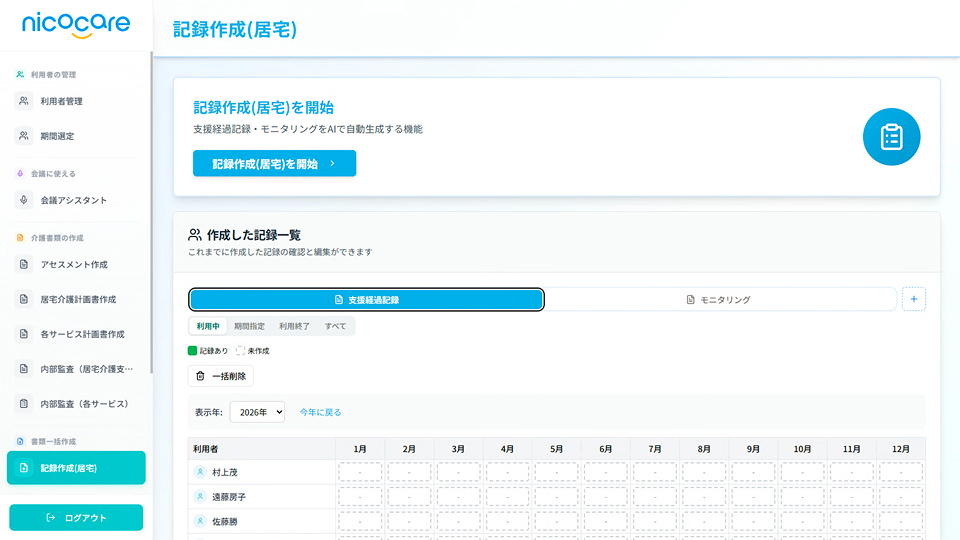Click the 村上茂 user name
This screenshot has width=960, height=540.
click(x=225, y=473)
